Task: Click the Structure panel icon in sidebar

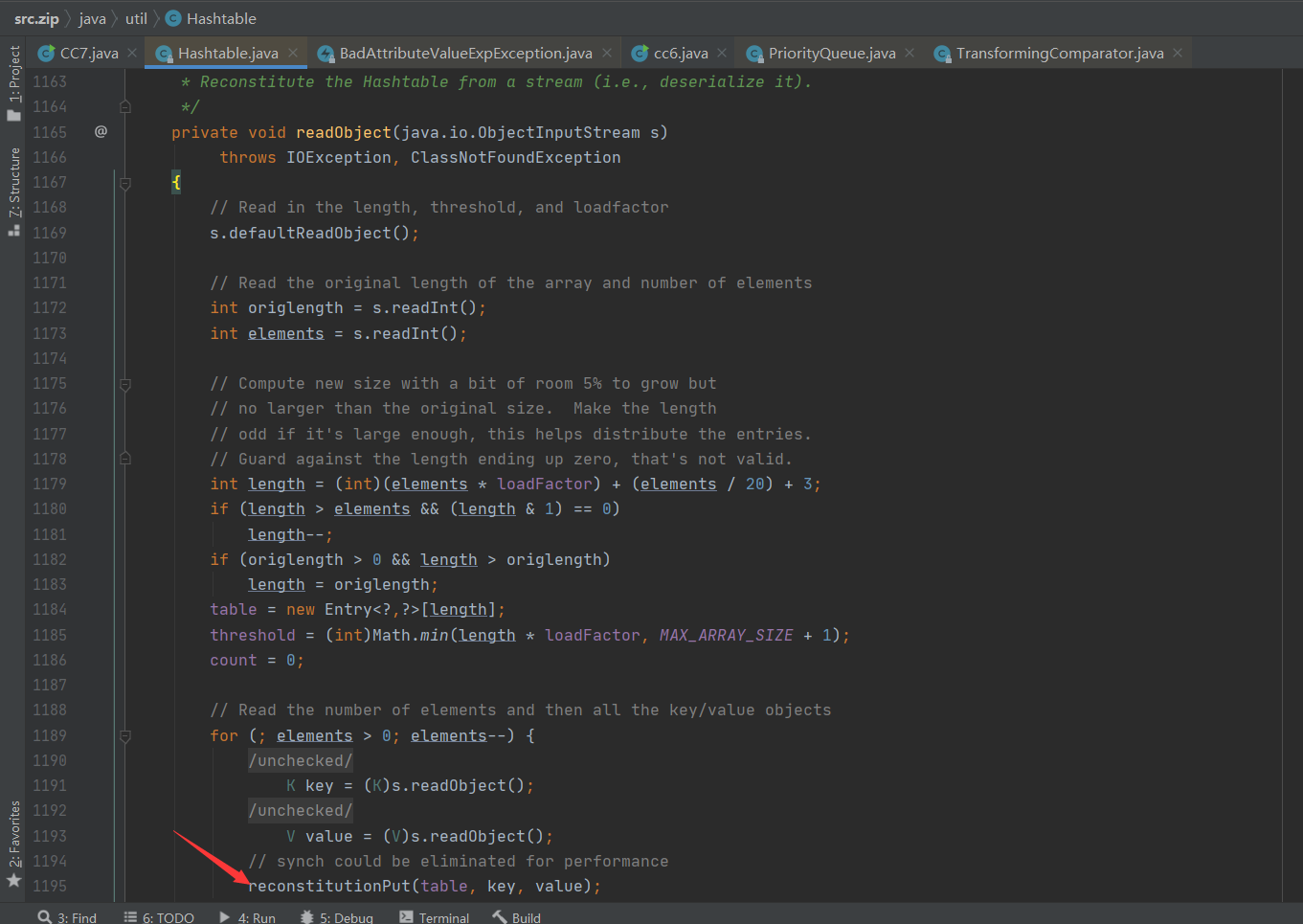Action: click(x=14, y=230)
